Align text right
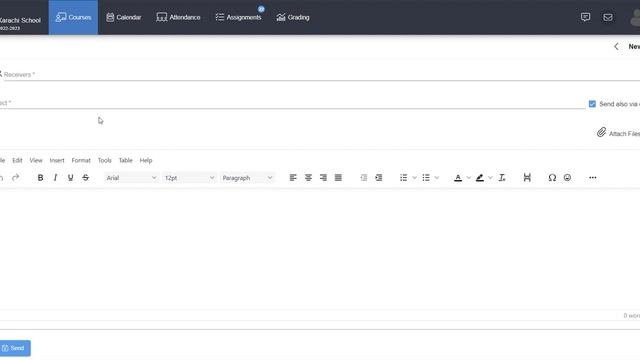The image size is (640, 360). coord(323,178)
